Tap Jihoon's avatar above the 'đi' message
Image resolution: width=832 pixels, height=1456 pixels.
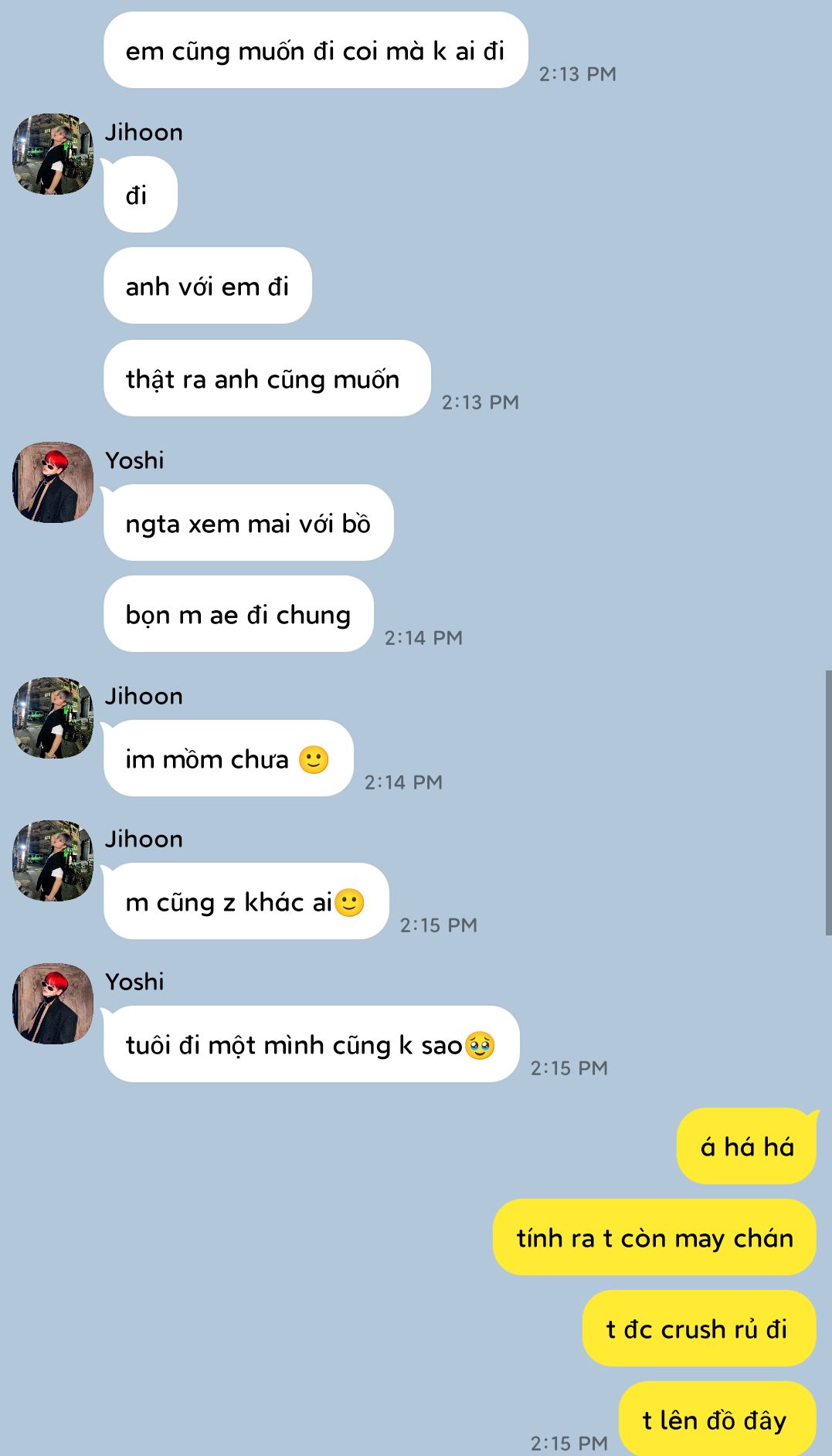point(53,154)
